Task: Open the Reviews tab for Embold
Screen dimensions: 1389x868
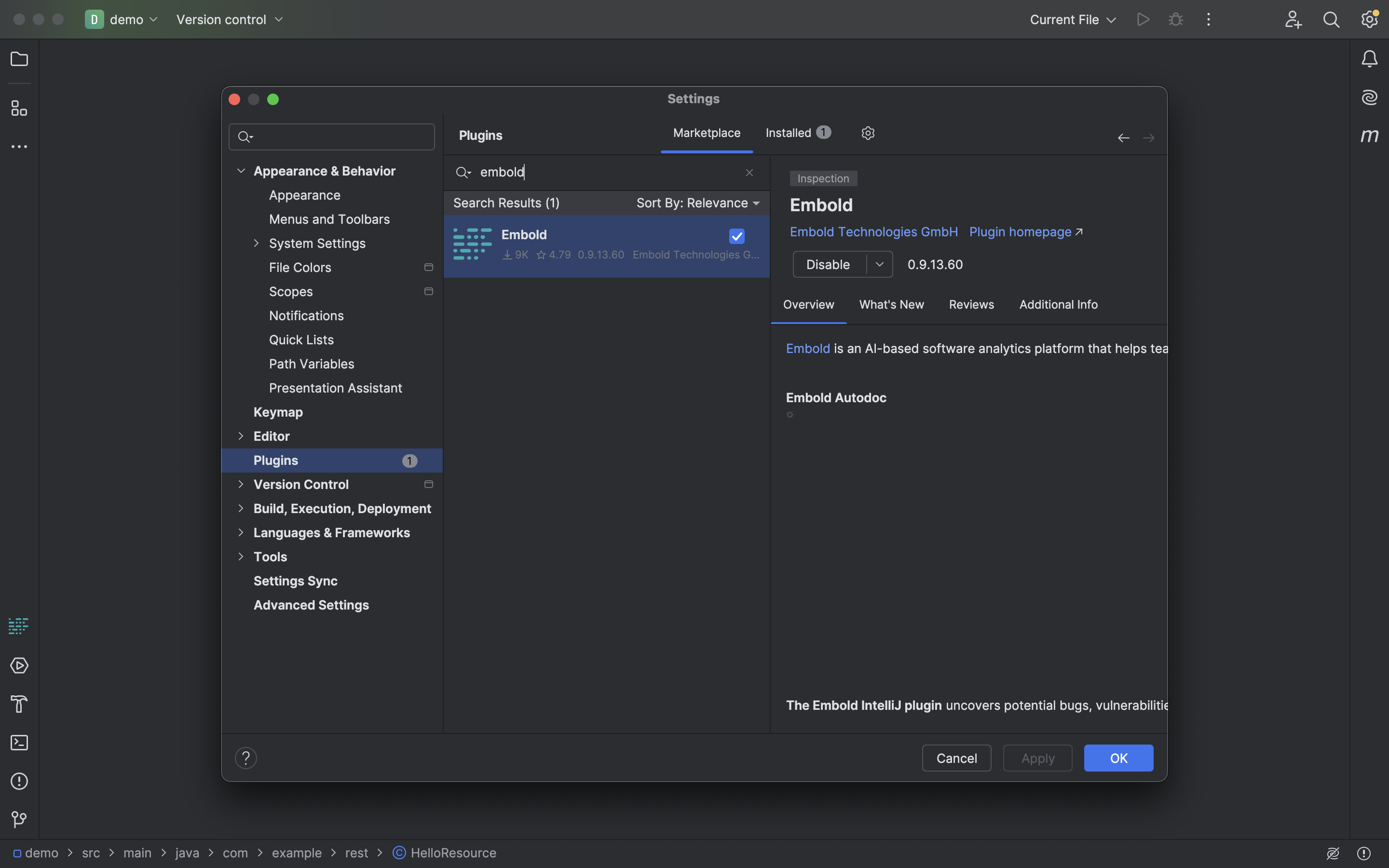Action: [x=970, y=304]
